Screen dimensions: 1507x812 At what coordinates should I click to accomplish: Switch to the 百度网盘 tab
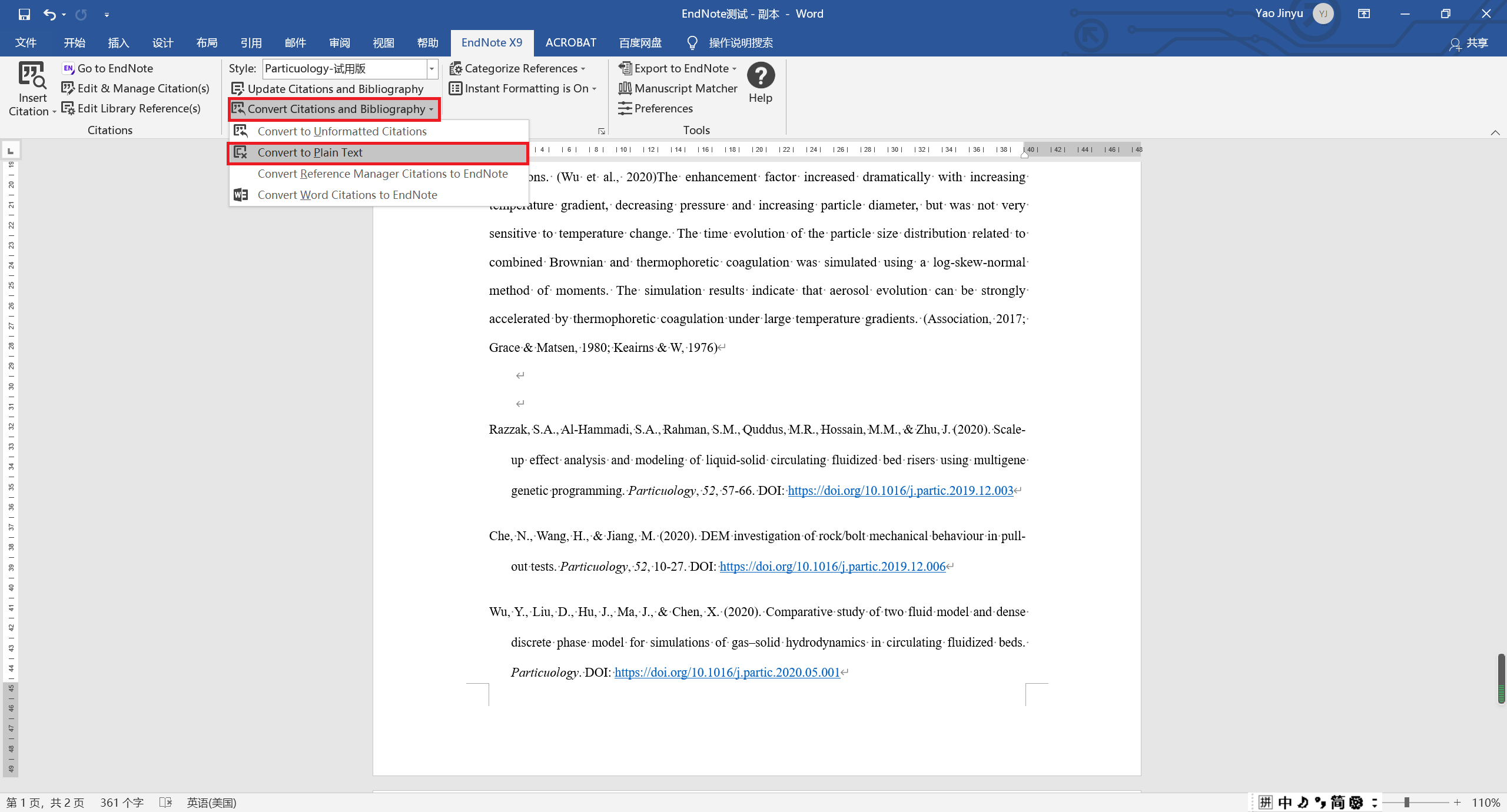(x=640, y=43)
